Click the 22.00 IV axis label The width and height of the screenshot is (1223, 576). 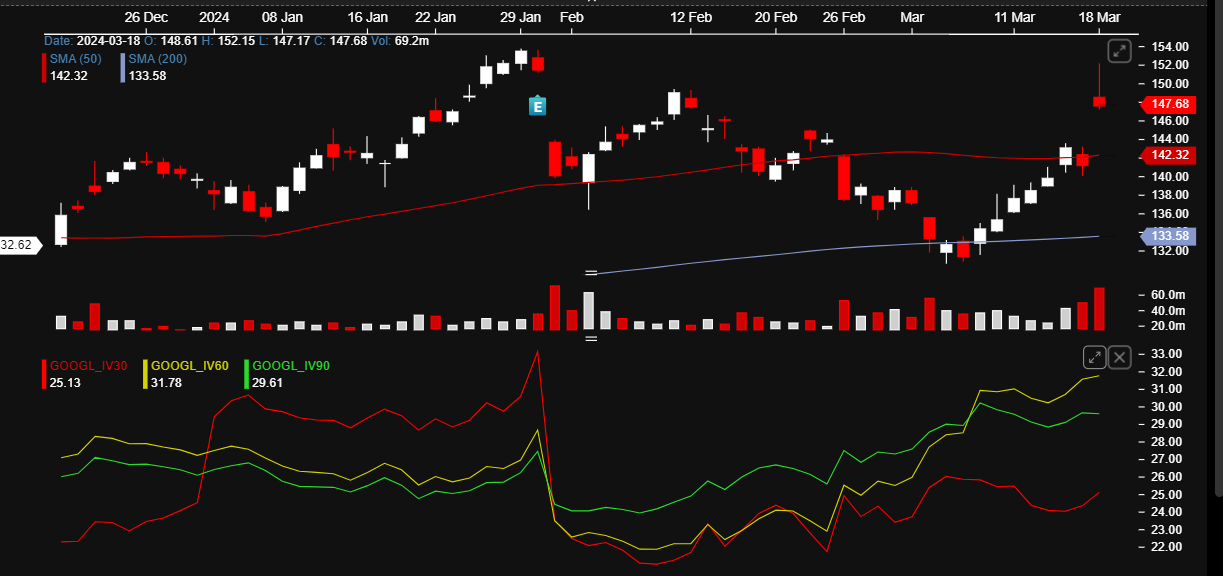(x=1167, y=547)
